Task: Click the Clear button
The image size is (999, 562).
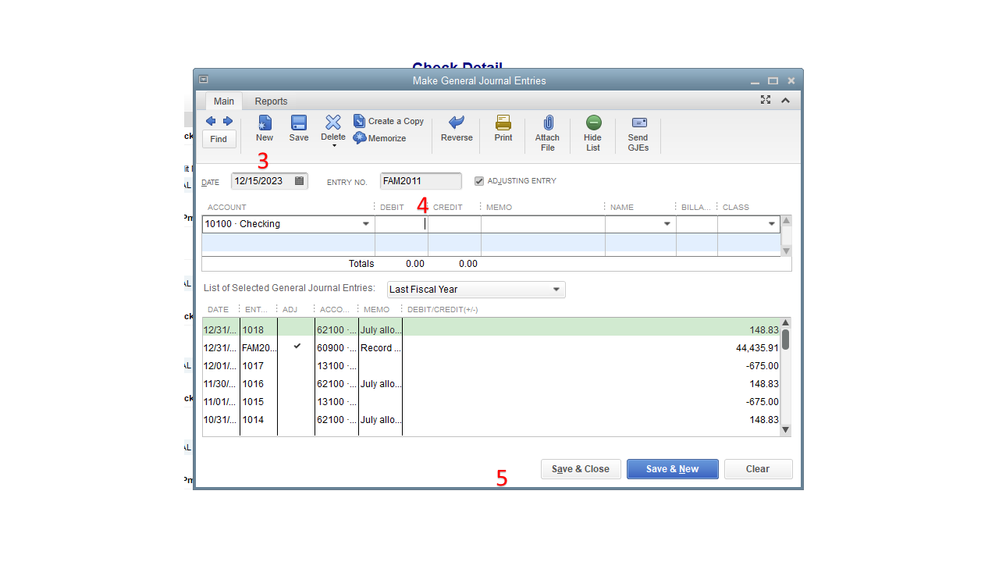Action: (x=758, y=469)
